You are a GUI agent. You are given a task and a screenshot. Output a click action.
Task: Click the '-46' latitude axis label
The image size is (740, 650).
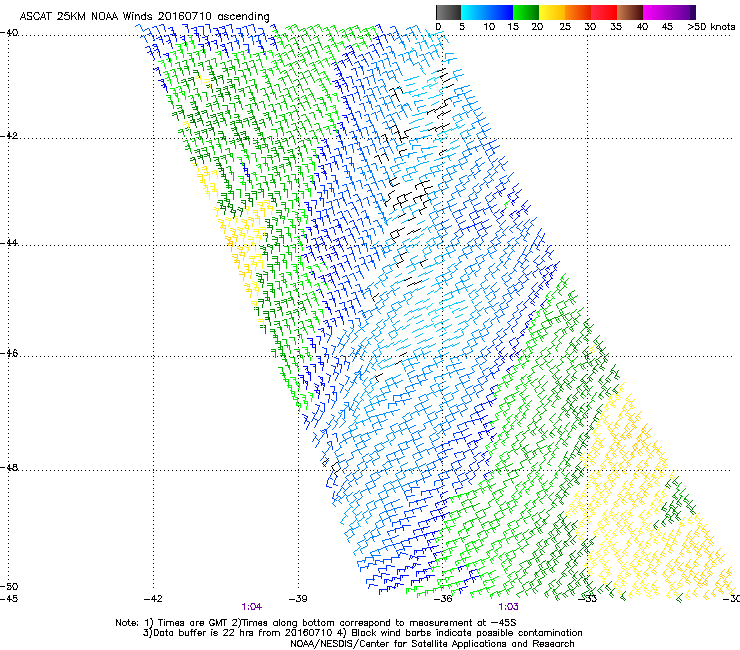coord(9,354)
